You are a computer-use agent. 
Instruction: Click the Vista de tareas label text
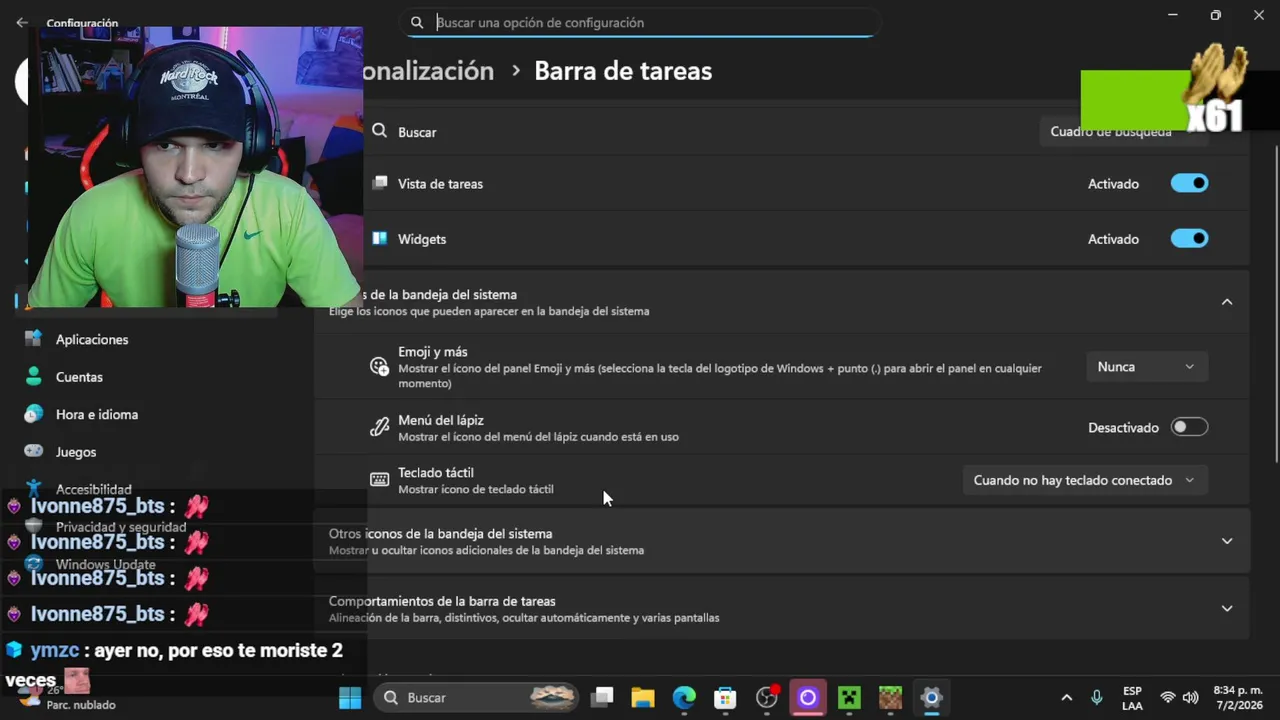tap(440, 184)
